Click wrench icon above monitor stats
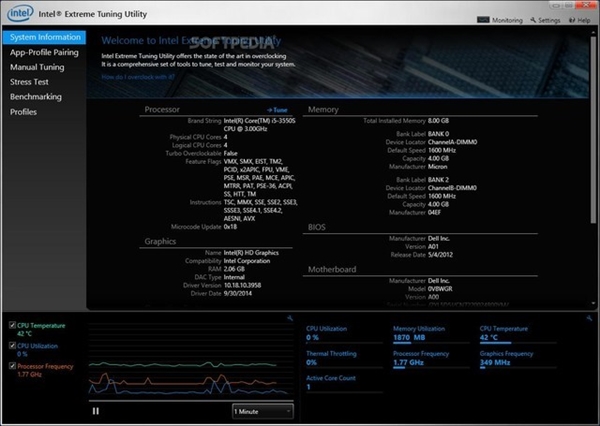The image size is (600, 426). 589,318
